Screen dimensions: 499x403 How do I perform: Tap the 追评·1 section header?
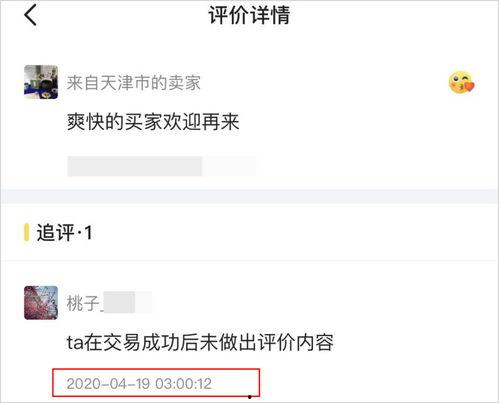pyautogui.click(x=64, y=232)
